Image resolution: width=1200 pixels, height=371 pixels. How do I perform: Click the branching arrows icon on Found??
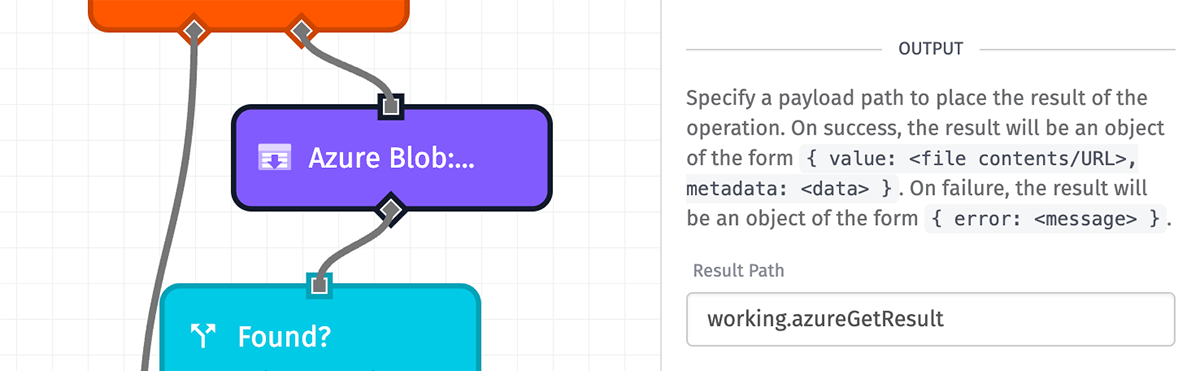coord(204,337)
